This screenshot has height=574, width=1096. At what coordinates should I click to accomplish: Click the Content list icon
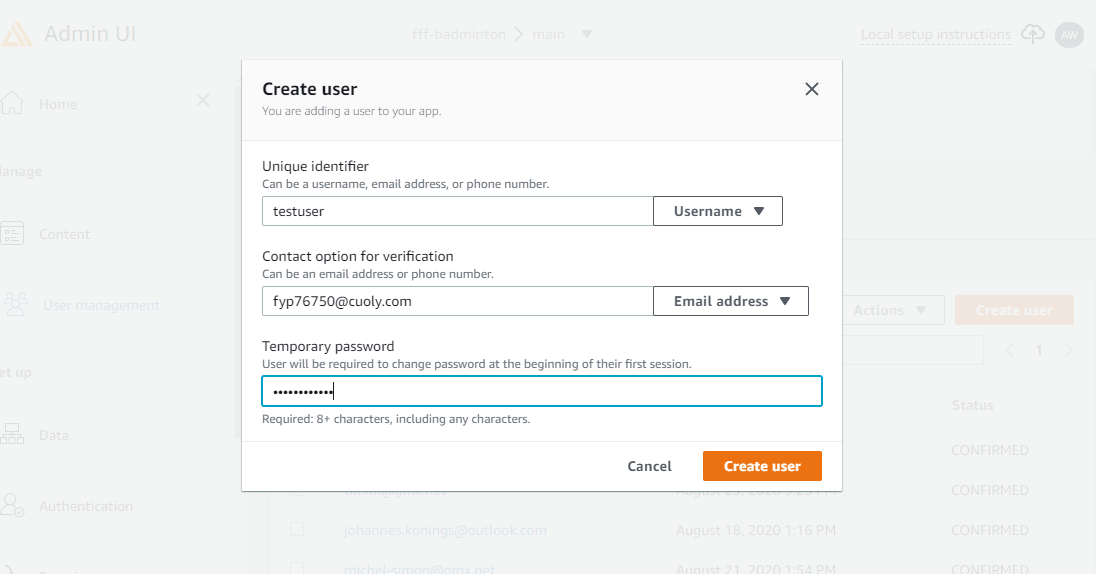tap(13, 234)
